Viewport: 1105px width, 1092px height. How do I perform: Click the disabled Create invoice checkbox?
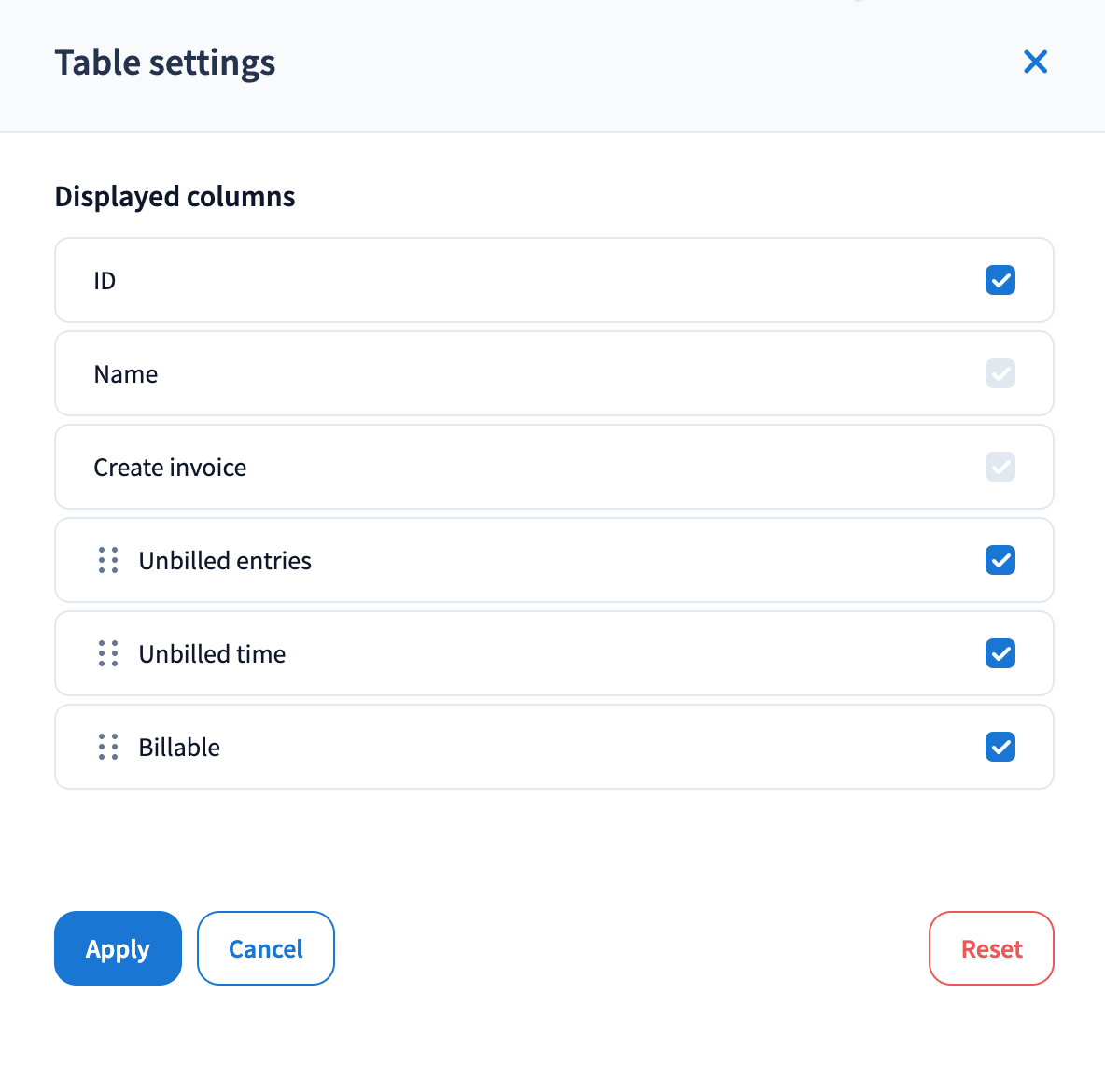click(1000, 467)
